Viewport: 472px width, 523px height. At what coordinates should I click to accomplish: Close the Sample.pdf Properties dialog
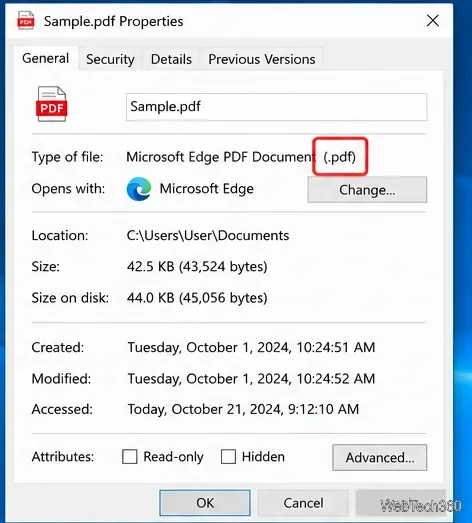(433, 21)
